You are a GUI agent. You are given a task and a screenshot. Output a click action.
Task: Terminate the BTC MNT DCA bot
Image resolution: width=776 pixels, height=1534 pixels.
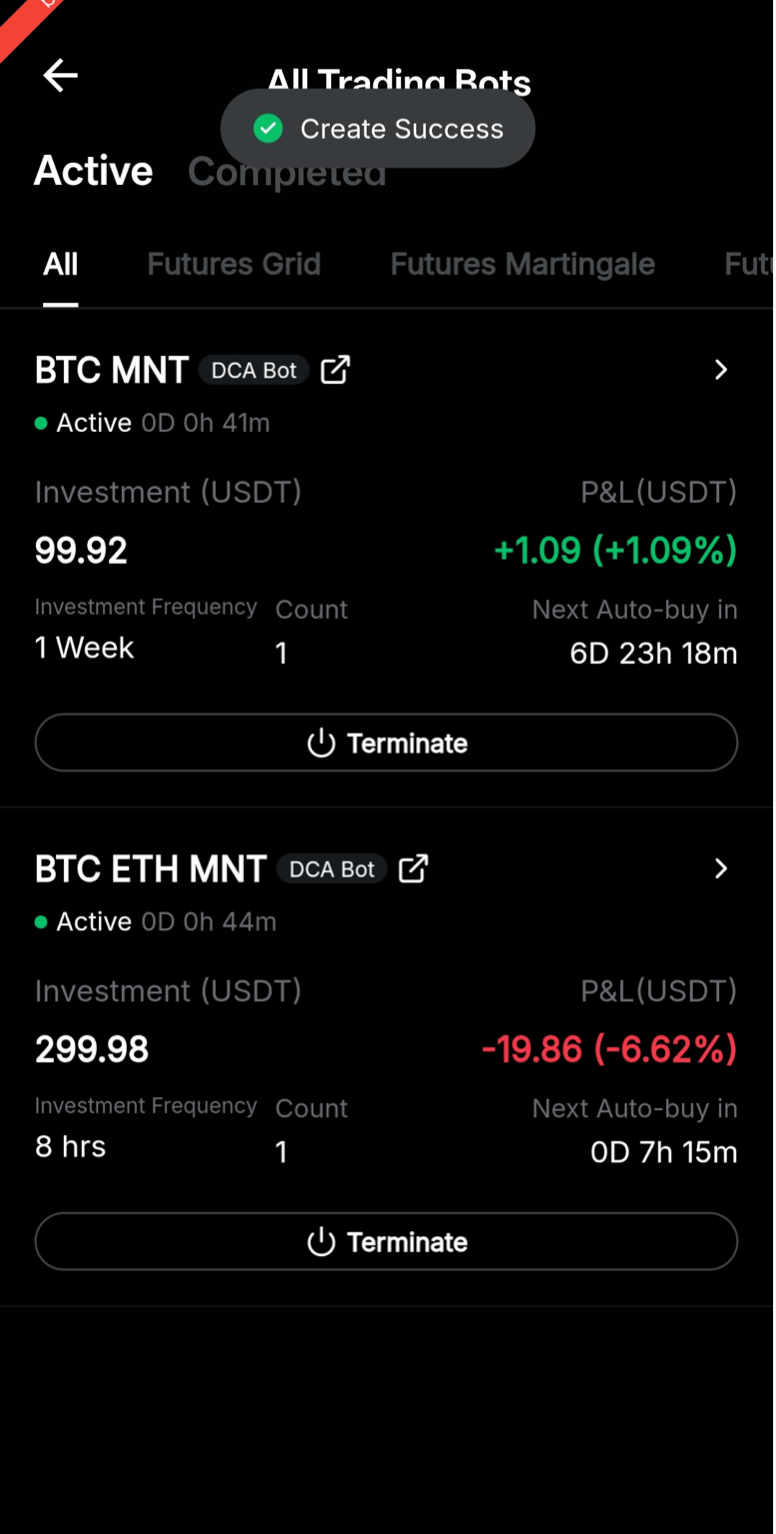[x=386, y=743]
